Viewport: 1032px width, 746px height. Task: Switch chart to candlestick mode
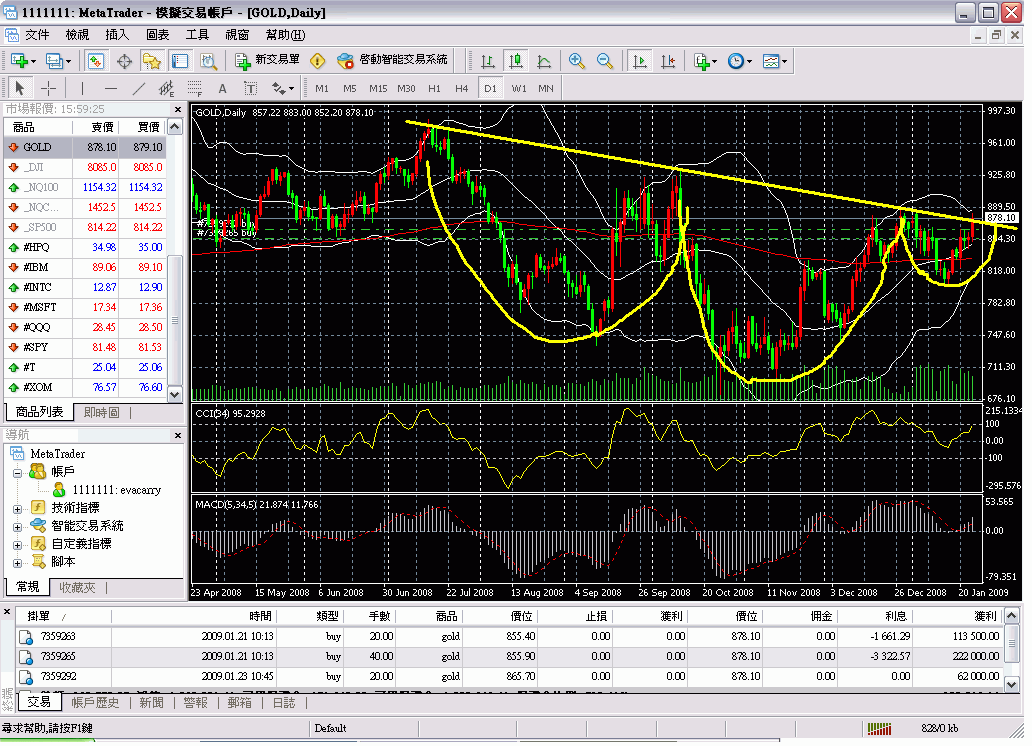pyautogui.click(x=516, y=61)
